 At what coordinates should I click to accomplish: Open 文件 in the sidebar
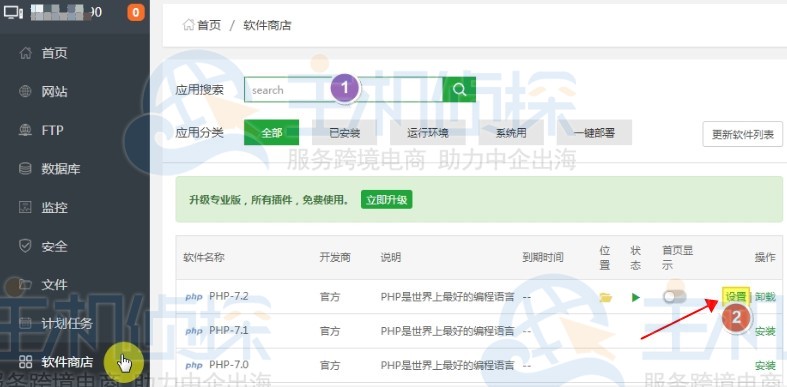point(54,285)
